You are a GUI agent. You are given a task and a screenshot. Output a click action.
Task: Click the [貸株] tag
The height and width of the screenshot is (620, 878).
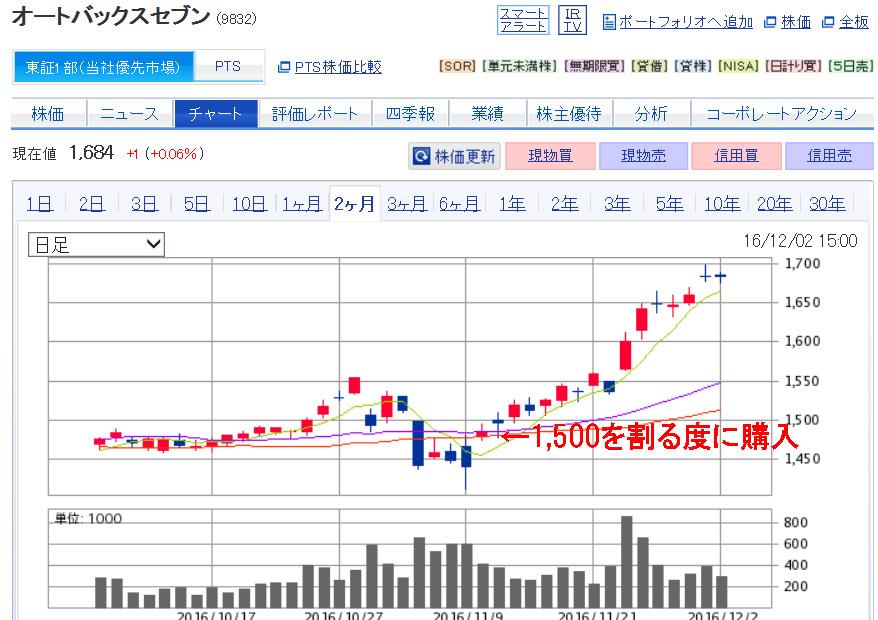(x=693, y=66)
